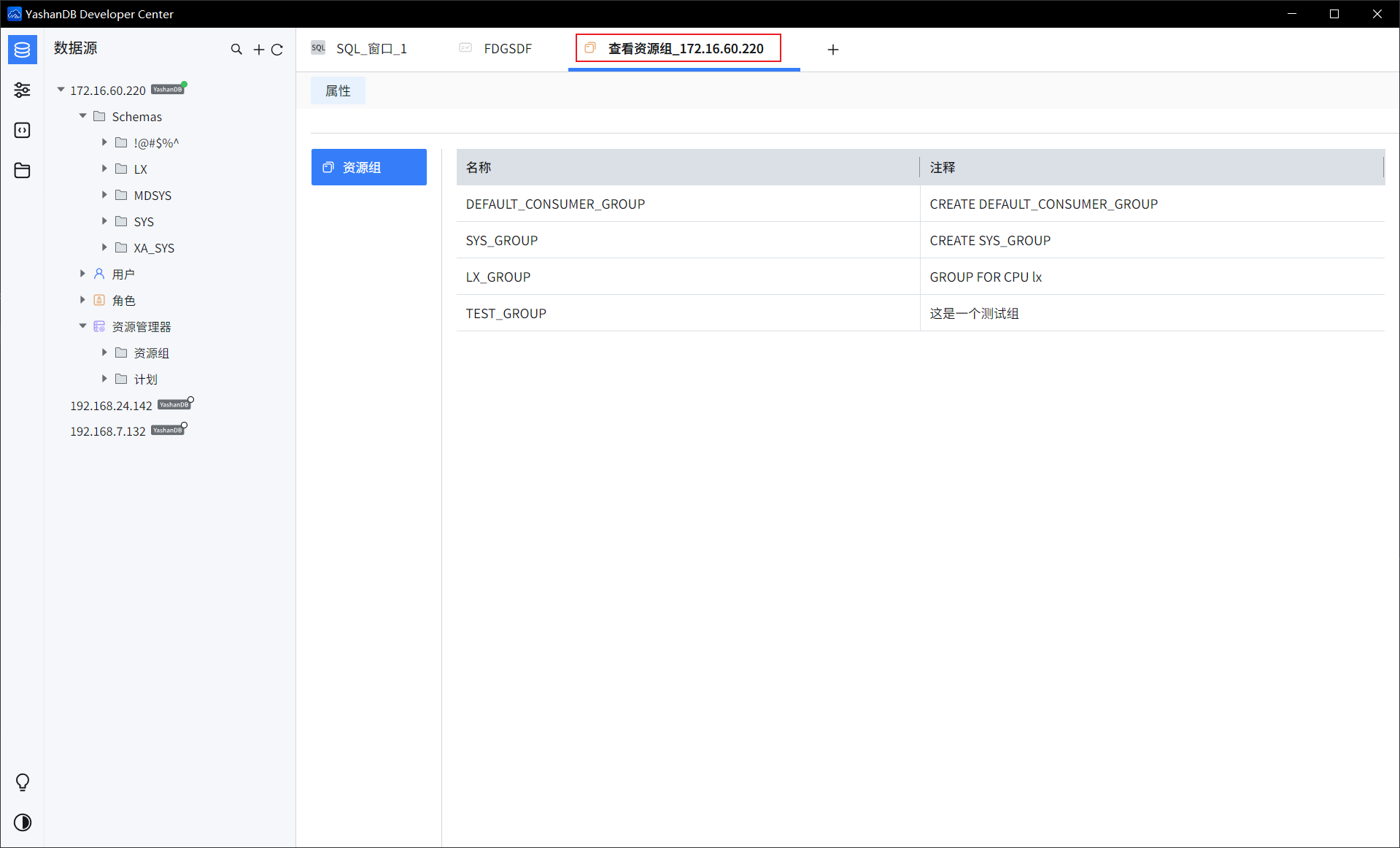Switch to the SQL_窗口_1 tab

pyautogui.click(x=360, y=49)
